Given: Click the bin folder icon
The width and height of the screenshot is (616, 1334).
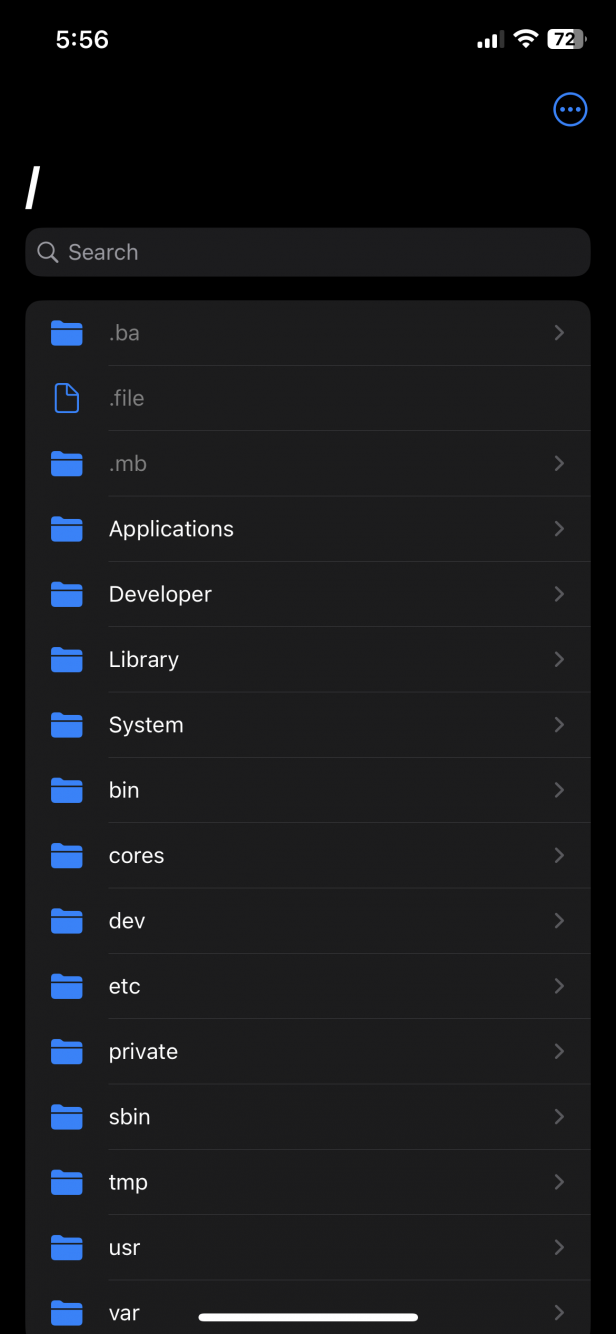Looking at the screenshot, I should tap(67, 790).
